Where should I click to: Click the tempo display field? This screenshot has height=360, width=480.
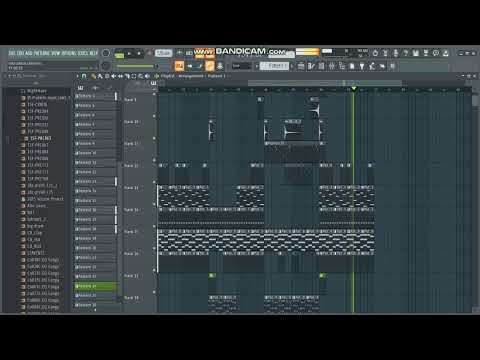[163, 53]
